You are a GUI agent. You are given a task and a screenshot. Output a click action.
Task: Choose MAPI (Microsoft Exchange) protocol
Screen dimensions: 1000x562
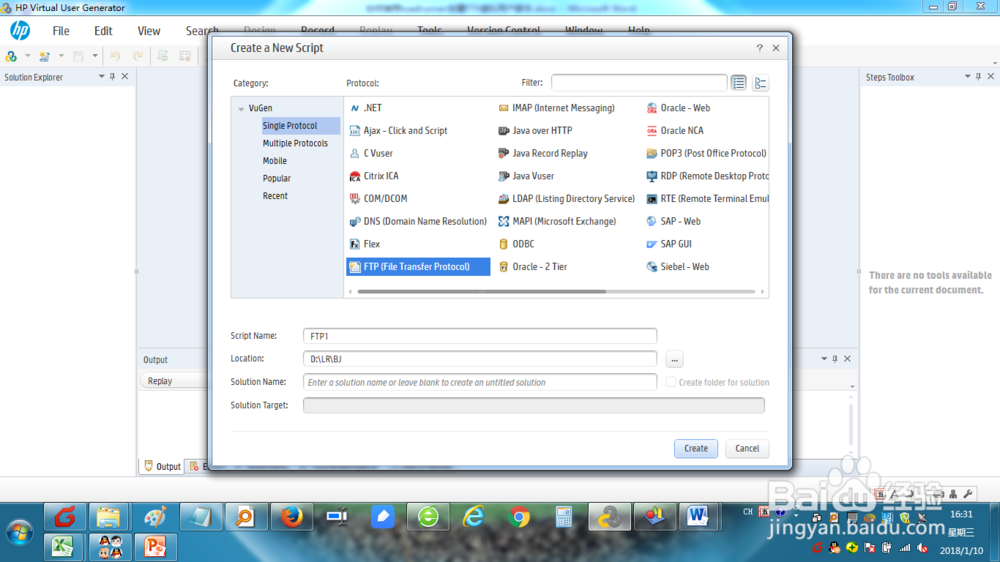(x=557, y=221)
